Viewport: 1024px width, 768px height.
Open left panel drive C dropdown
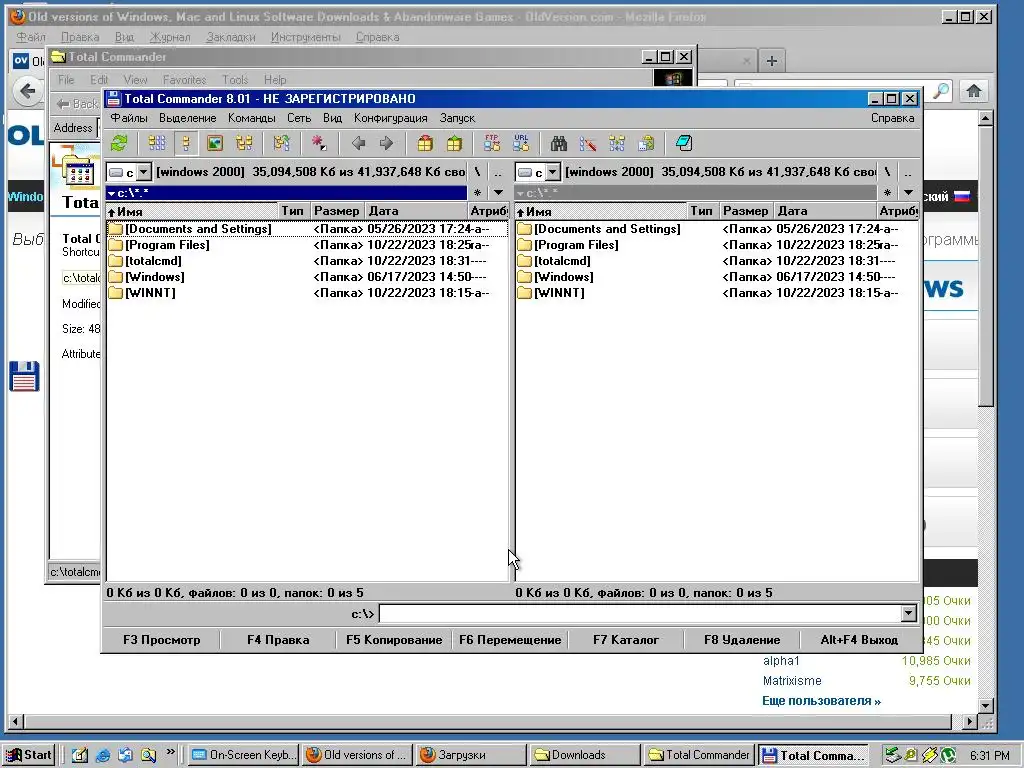tap(144, 172)
